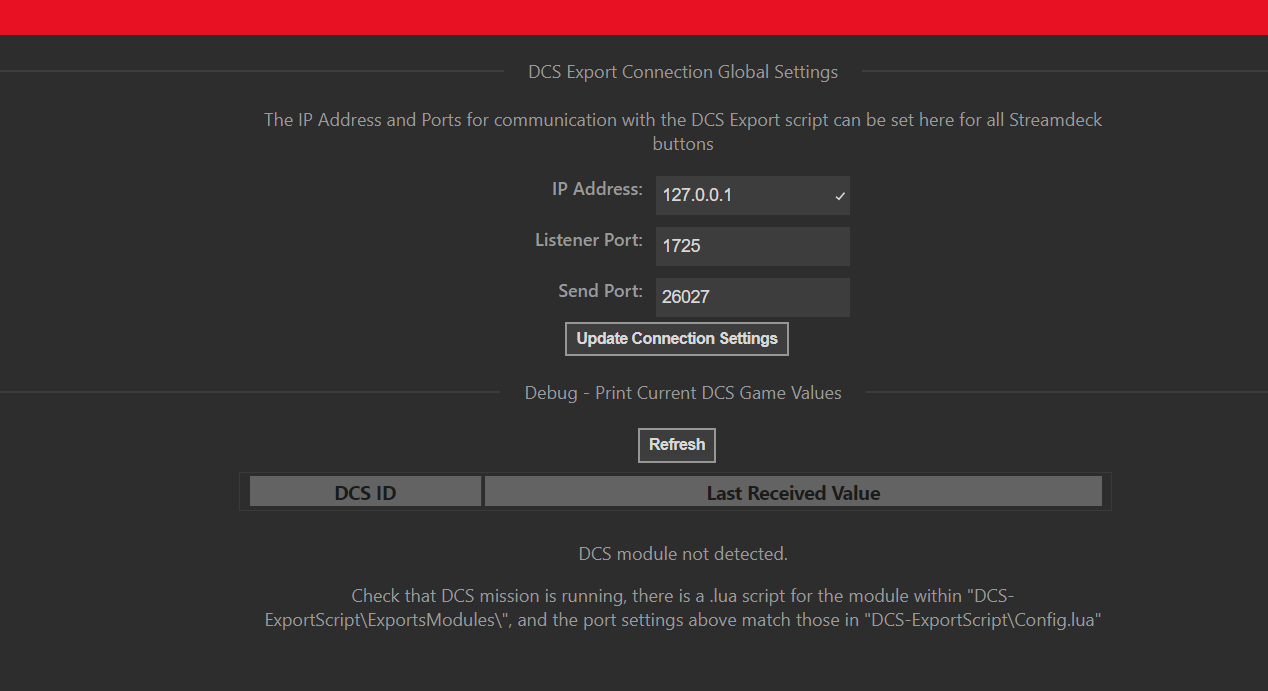Click the DCS Export Connection Global Settings heading

click(683, 72)
